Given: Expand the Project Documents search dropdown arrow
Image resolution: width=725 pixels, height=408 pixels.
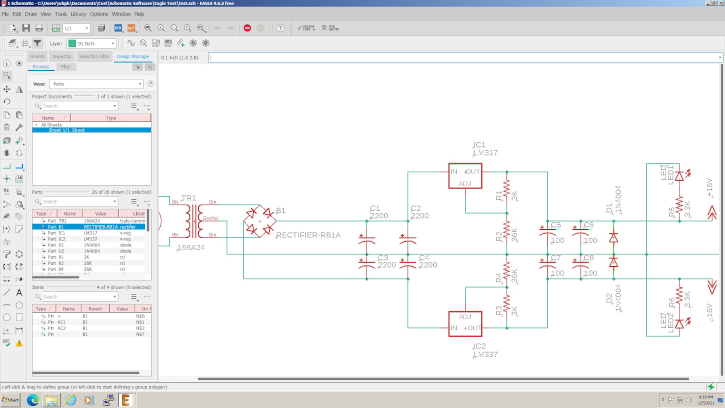Looking at the screenshot, I should pyautogui.click(x=115, y=106).
